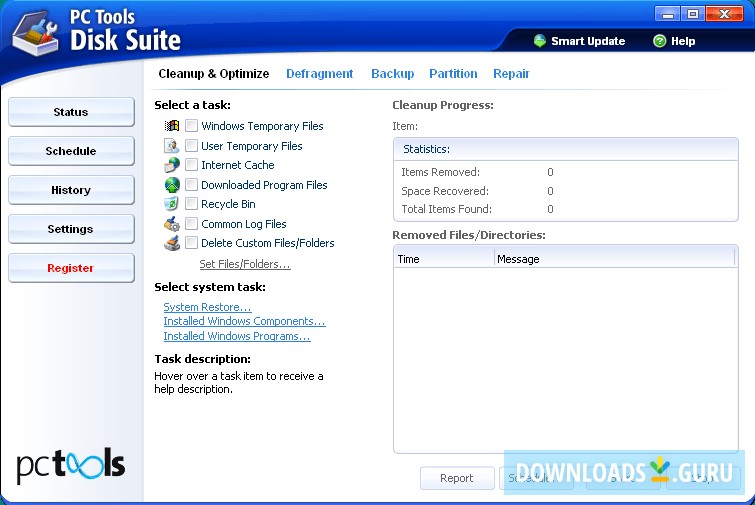
Task: Open the System Restore link
Action: 207,307
